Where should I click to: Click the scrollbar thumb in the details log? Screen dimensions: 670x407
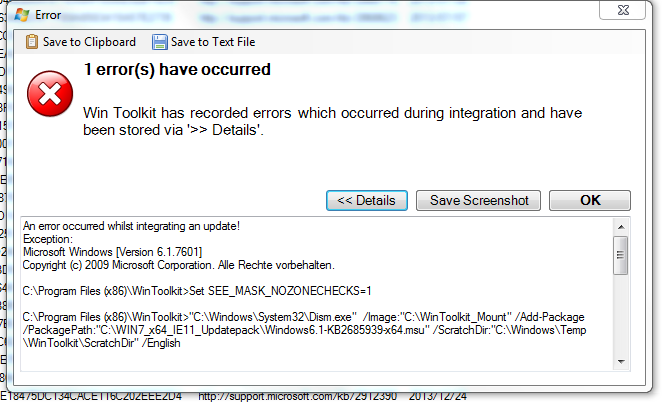[620, 255]
